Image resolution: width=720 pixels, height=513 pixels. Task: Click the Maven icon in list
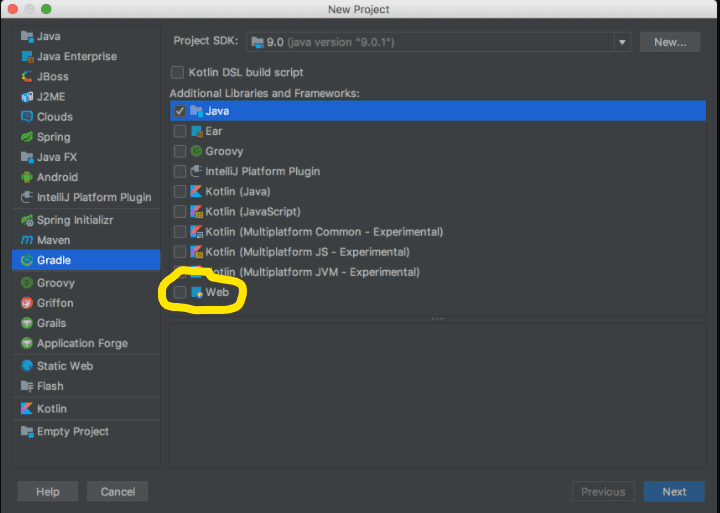27,240
